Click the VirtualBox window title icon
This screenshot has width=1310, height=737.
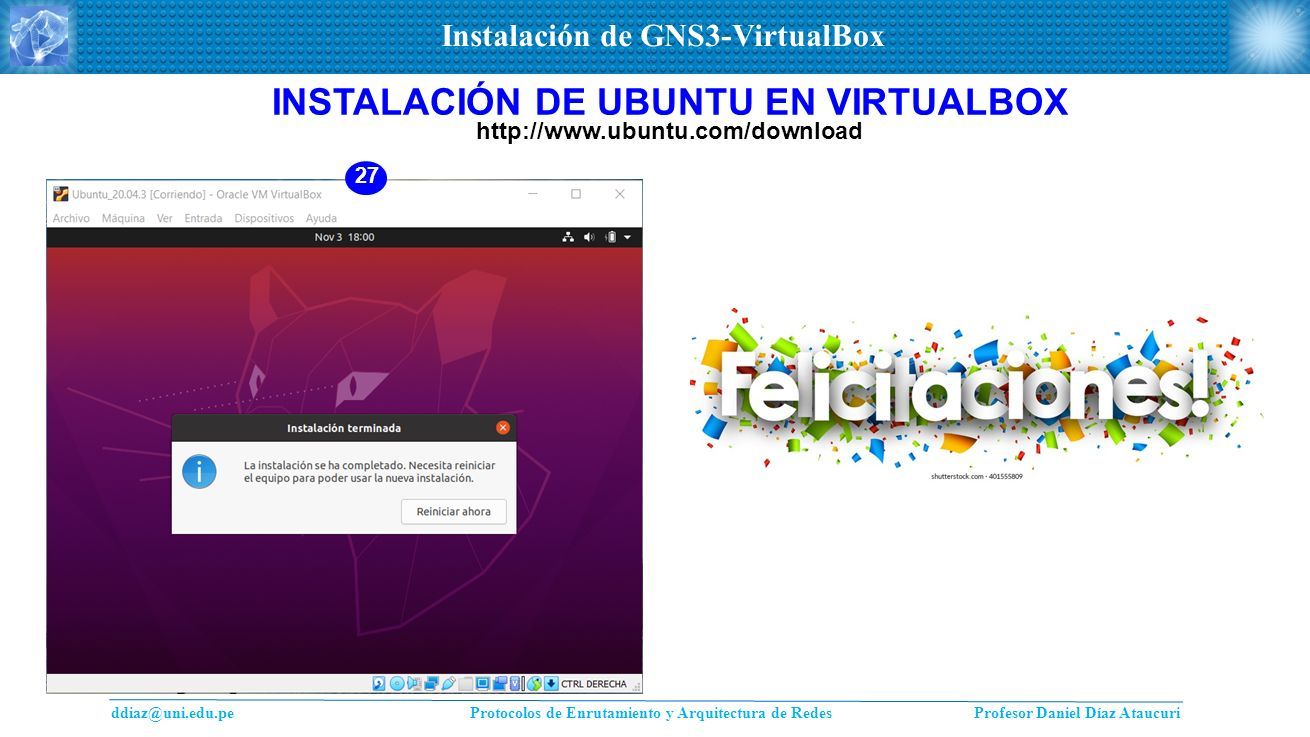pyautogui.click(x=60, y=194)
